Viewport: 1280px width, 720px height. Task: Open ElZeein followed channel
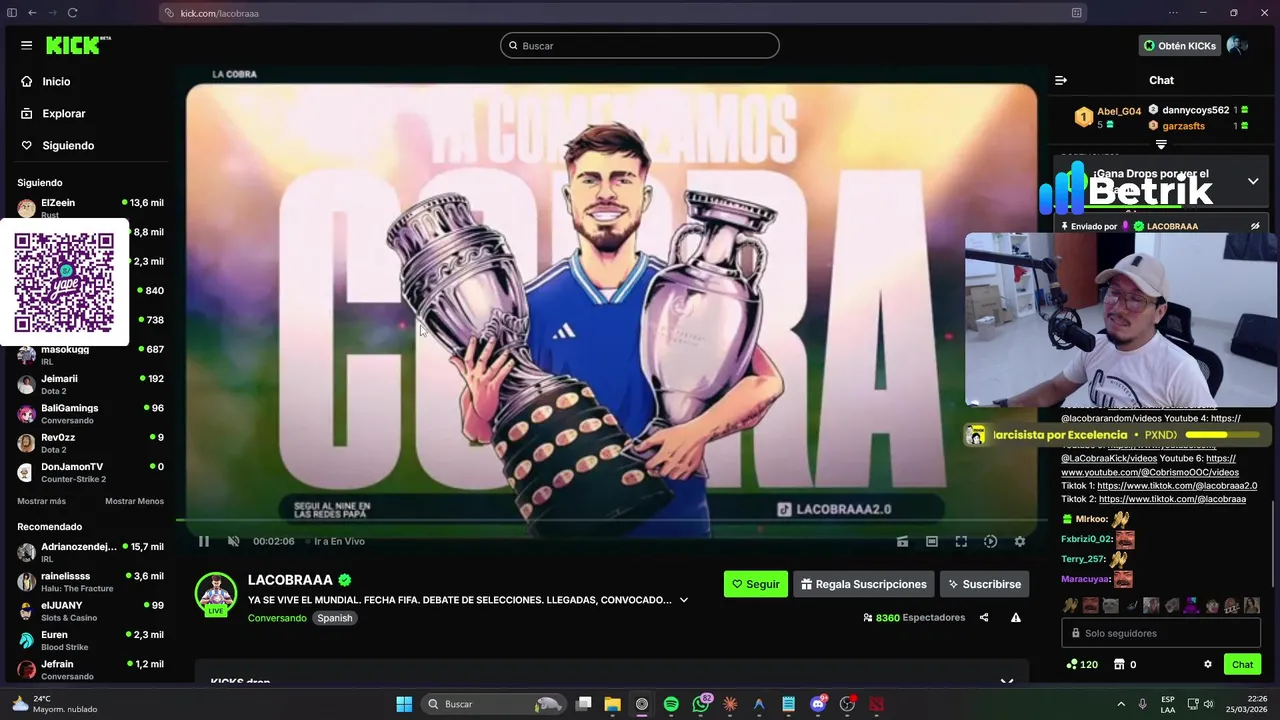click(90, 207)
